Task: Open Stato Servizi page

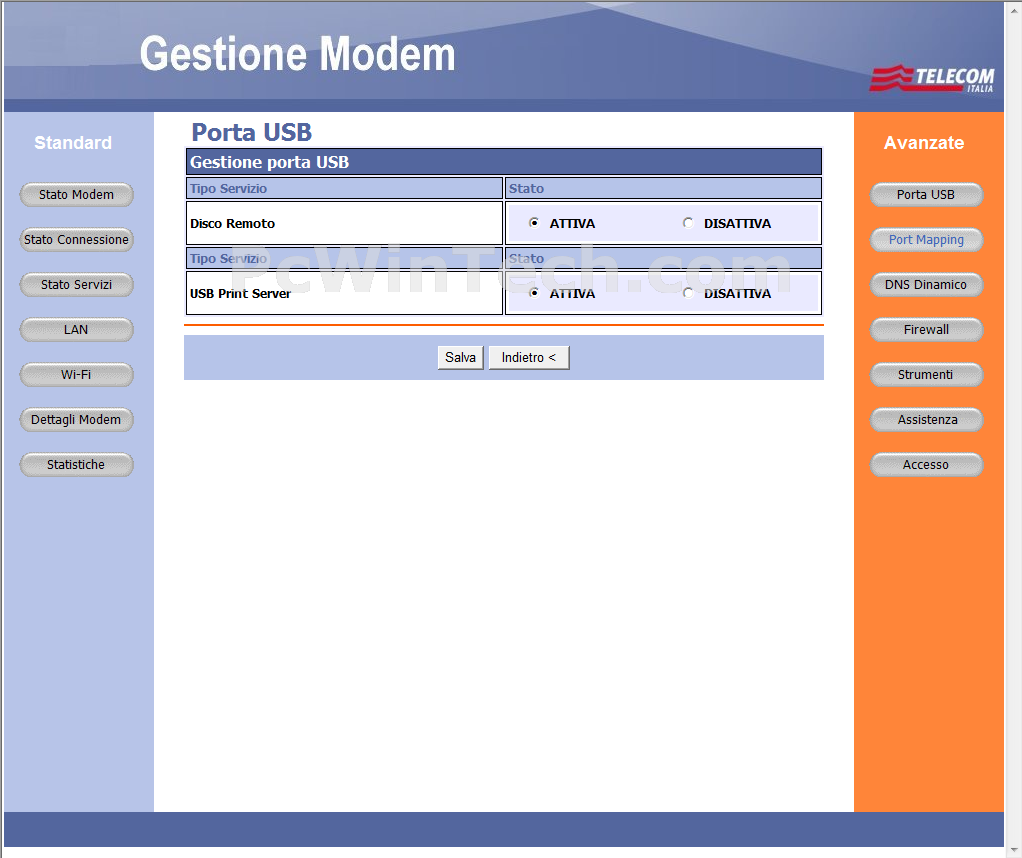Action: [x=76, y=284]
